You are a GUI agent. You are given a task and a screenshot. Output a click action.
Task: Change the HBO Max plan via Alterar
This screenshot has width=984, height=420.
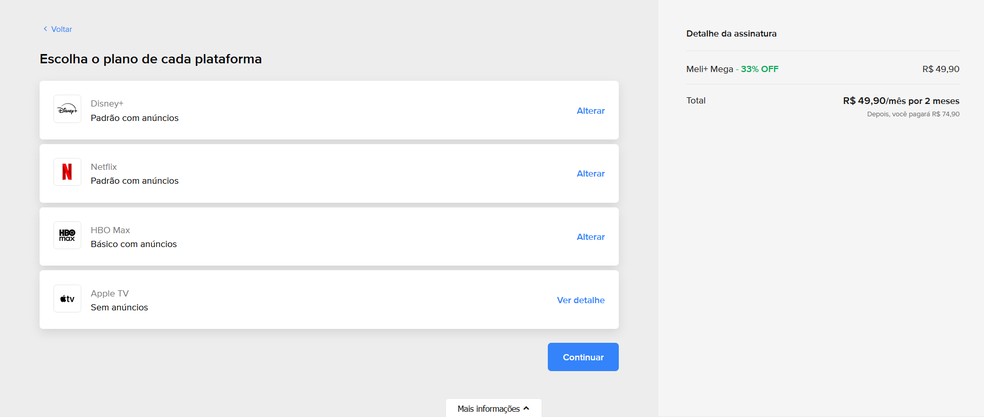590,237
